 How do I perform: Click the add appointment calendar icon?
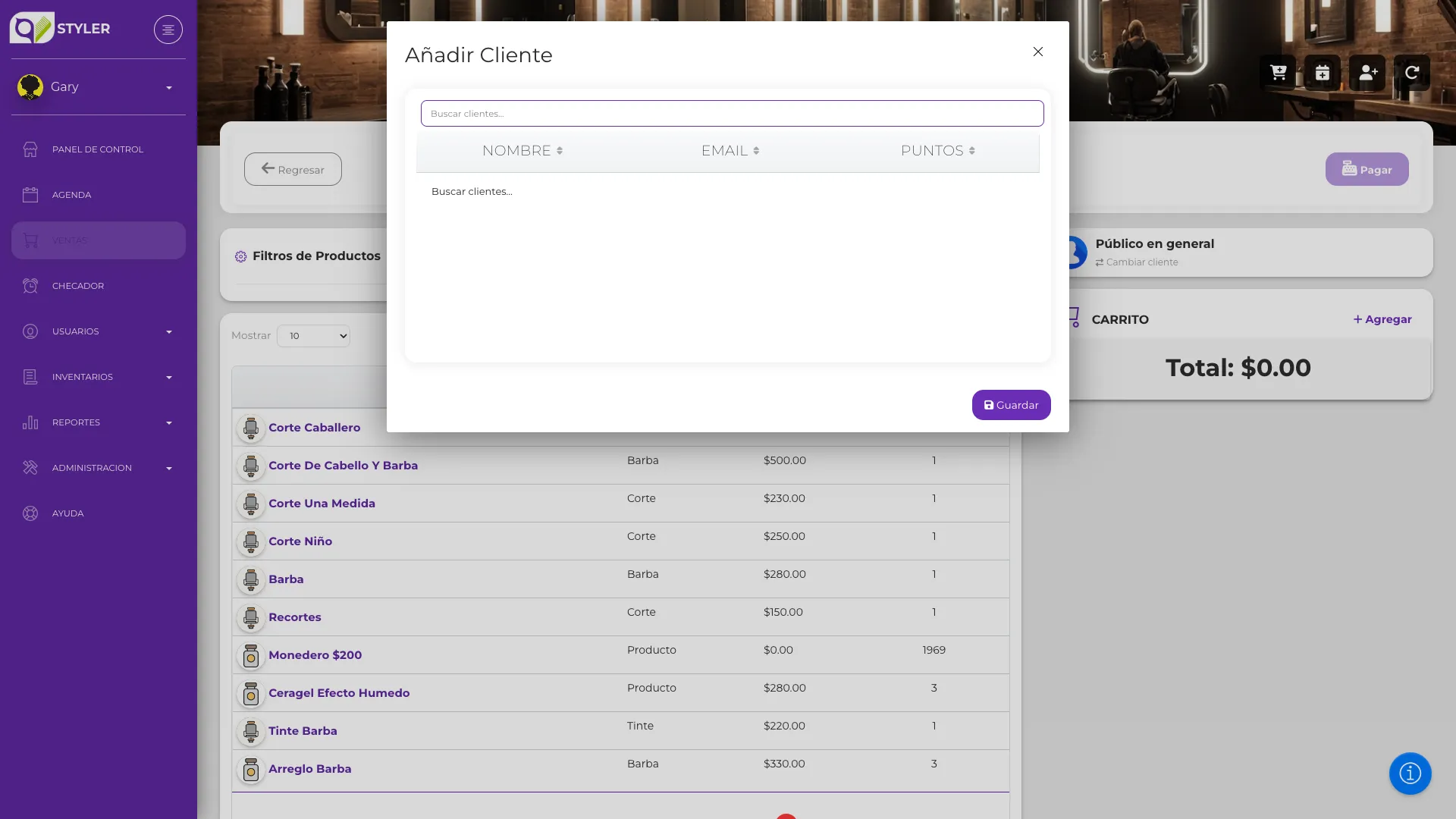point(1323,73)
